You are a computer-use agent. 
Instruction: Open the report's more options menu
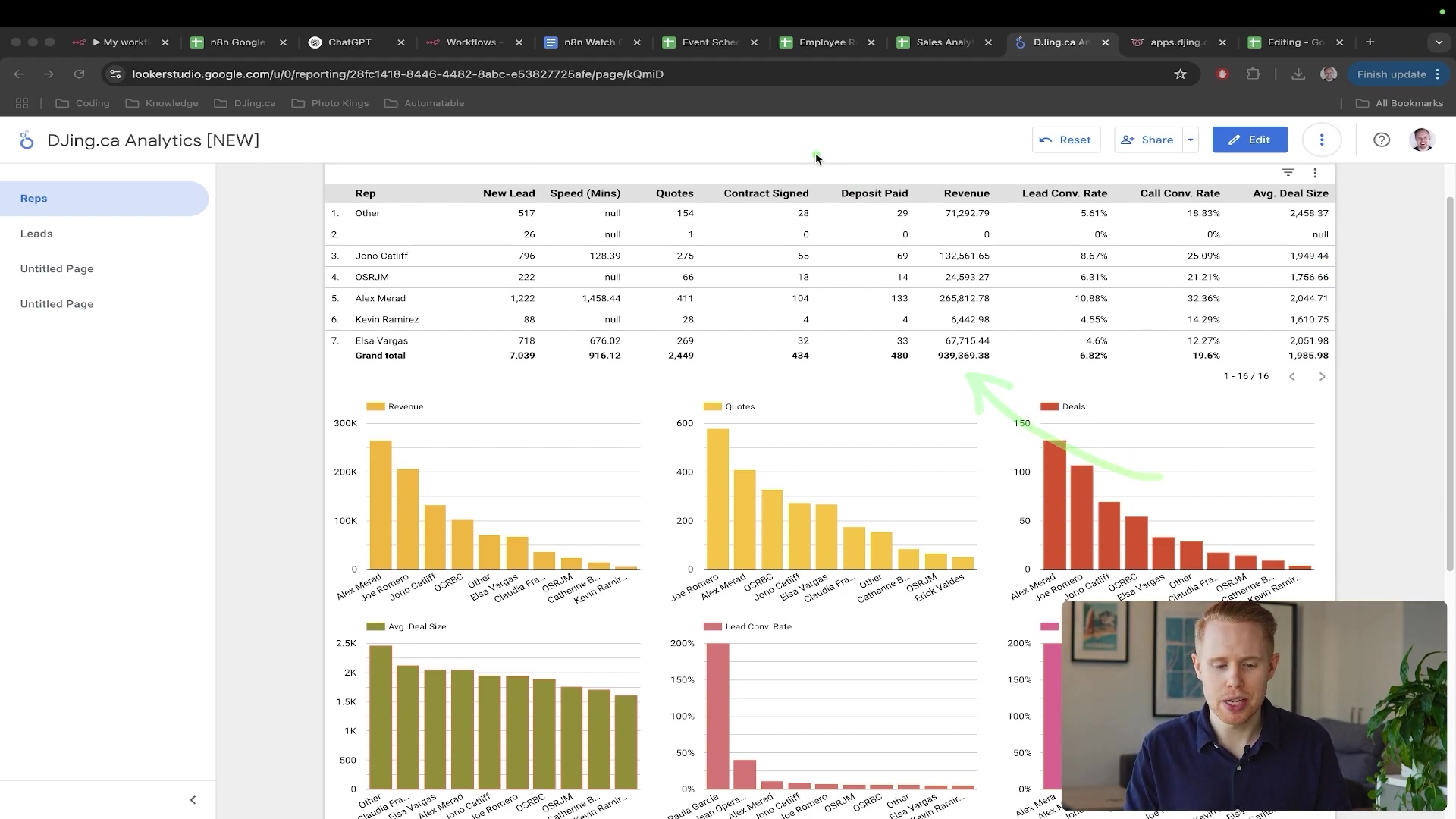click(x=1321, y=140)
